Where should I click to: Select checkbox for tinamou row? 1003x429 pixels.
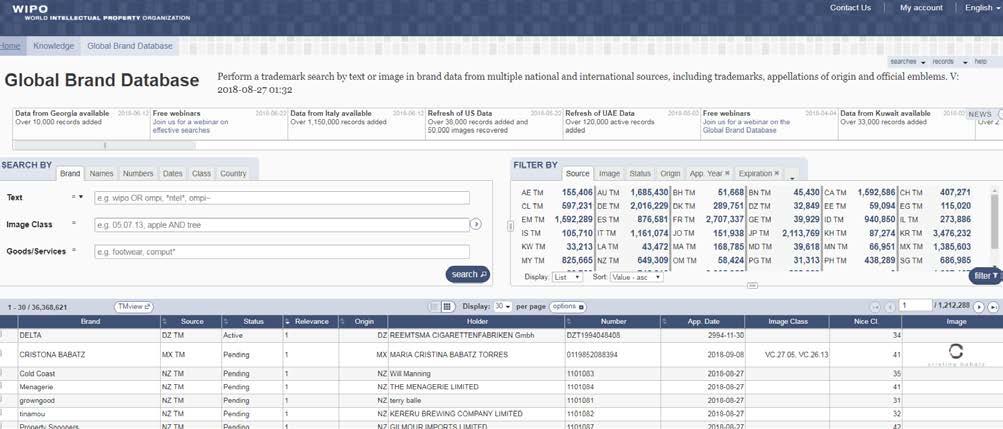pos(1,414)
